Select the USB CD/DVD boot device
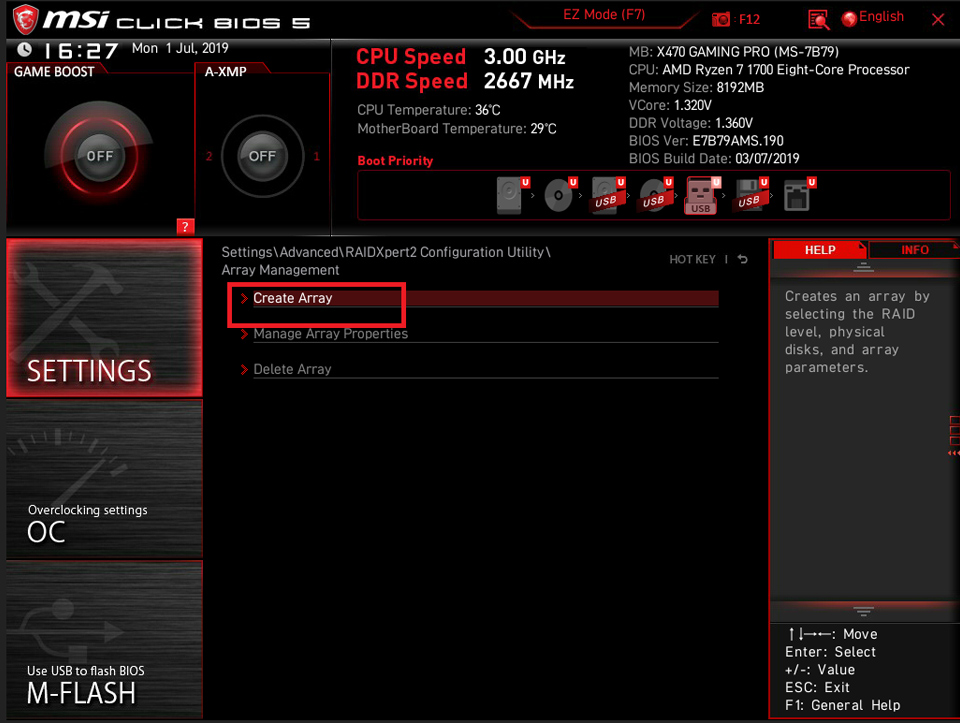This screenshot has height=723, width=960. 656,195
